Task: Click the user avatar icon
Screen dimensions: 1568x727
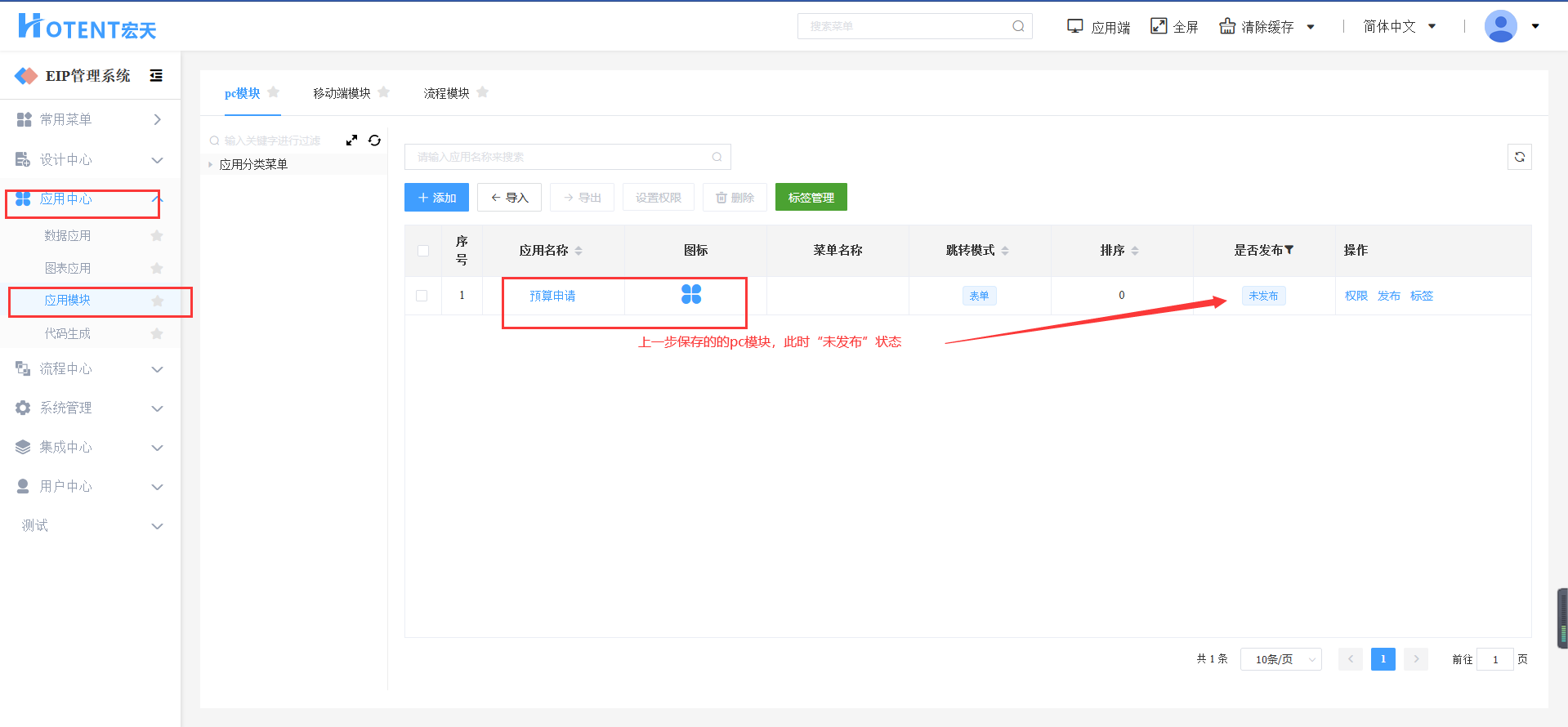Action: coord(1500,26)
